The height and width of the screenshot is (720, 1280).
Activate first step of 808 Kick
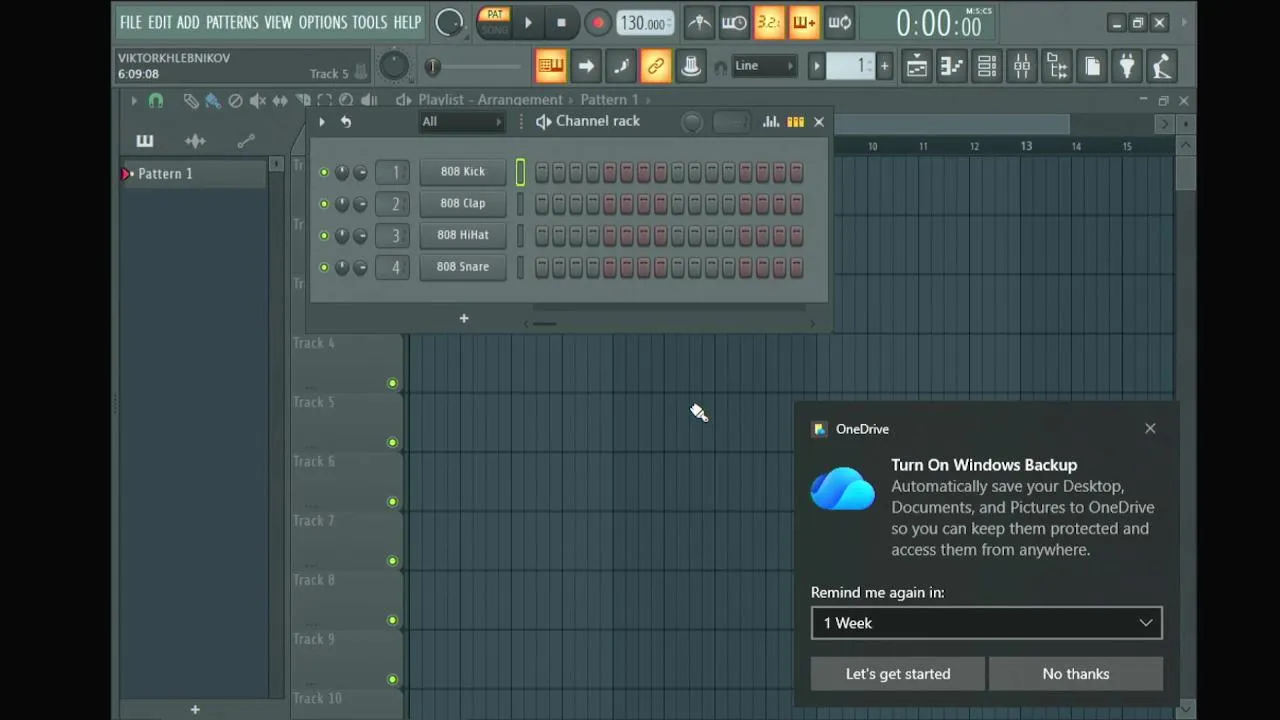tap(542, 173)
